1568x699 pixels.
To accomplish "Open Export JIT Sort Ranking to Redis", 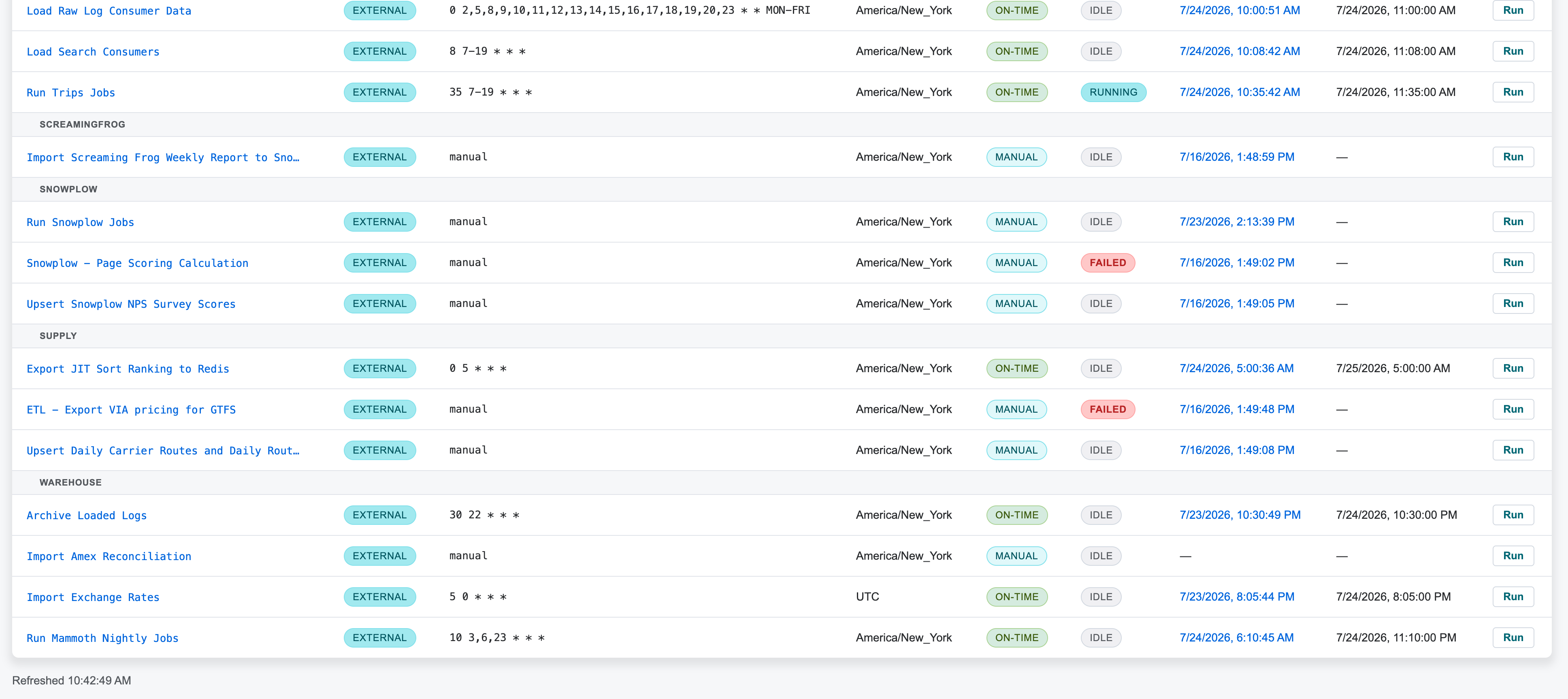I will (x=128, y=369).
